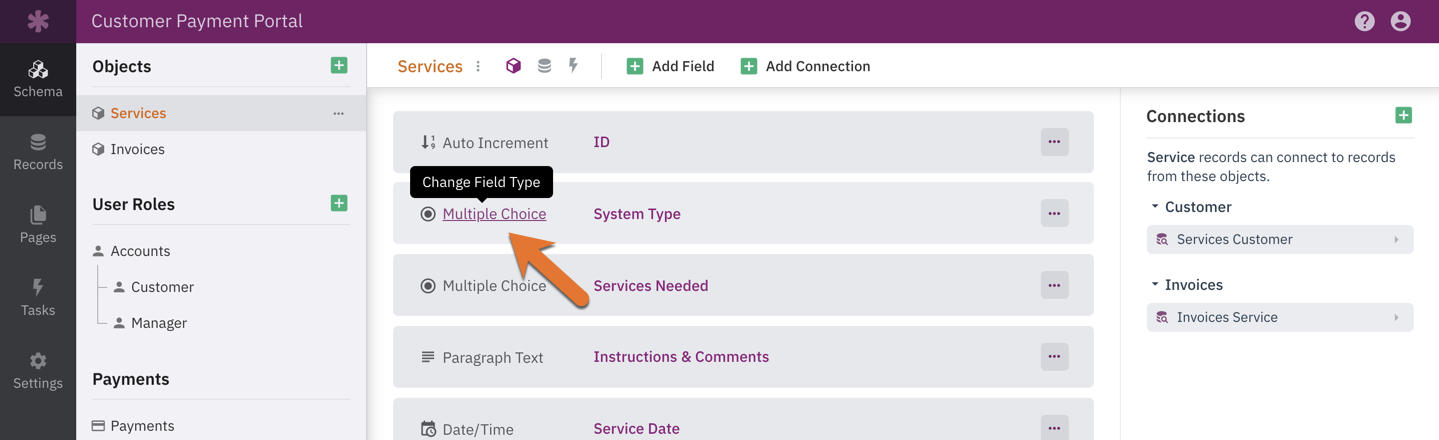1439x440 pixels.
Task: Click the Knack asterisk logo icon
Action: (38, 21)
